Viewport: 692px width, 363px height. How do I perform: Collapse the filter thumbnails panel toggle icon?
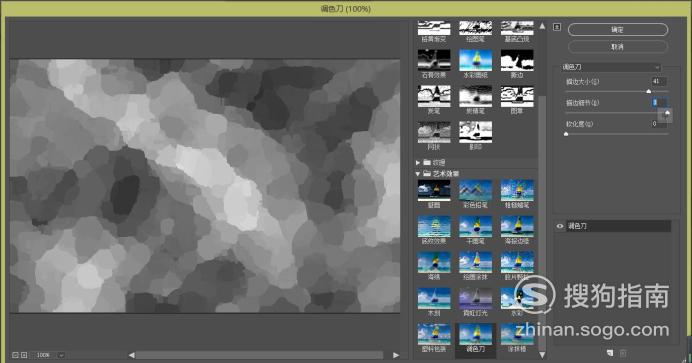[557, 27]
